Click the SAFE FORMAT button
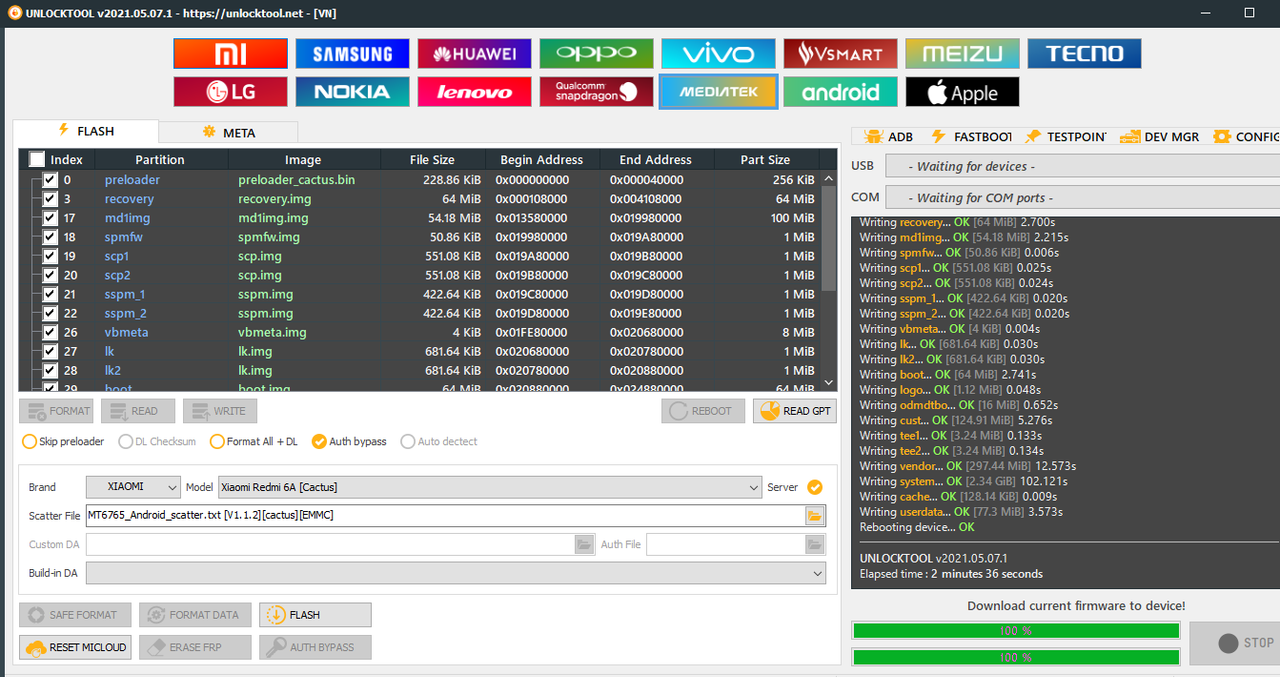1280x677 pixels. [x=75, y=615]
